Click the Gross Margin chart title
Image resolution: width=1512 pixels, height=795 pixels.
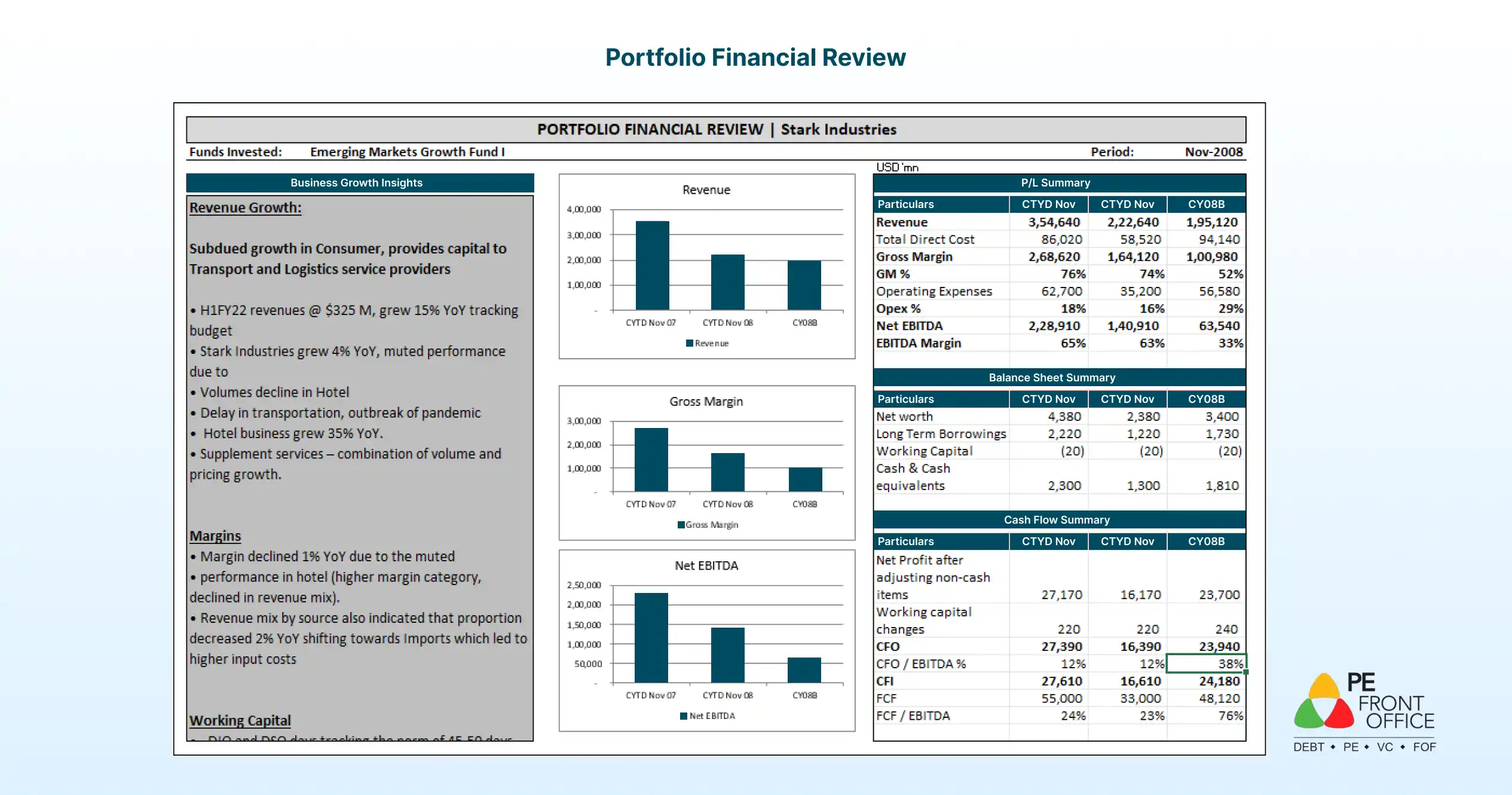pos(706,402)
